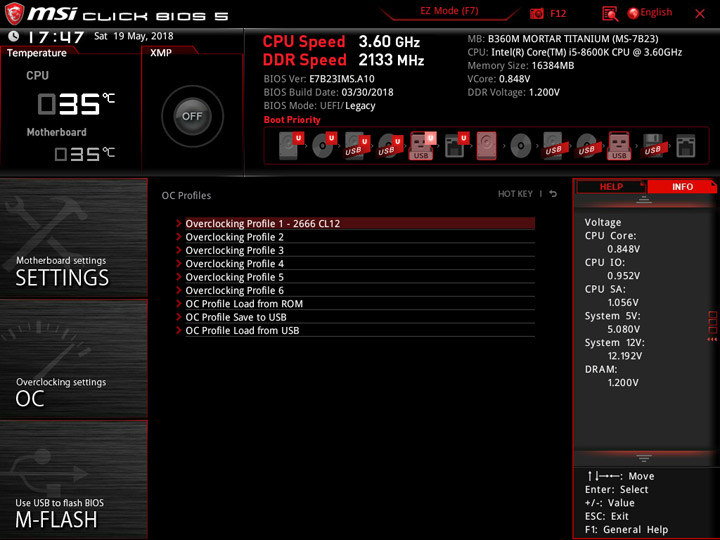Open the BIOS search magnifier icon
Viewport: 720px width, 540px height.
[610, 14]
